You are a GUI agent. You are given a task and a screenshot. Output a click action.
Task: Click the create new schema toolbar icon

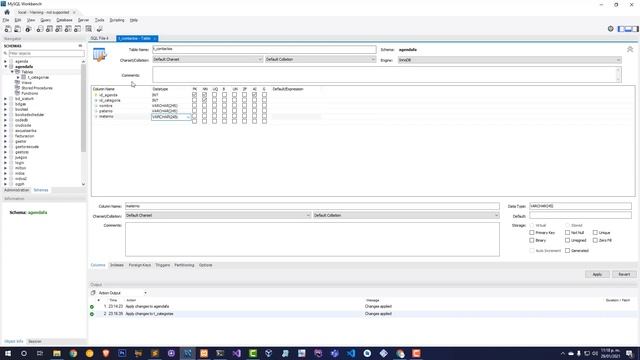(x=40, y=29)
